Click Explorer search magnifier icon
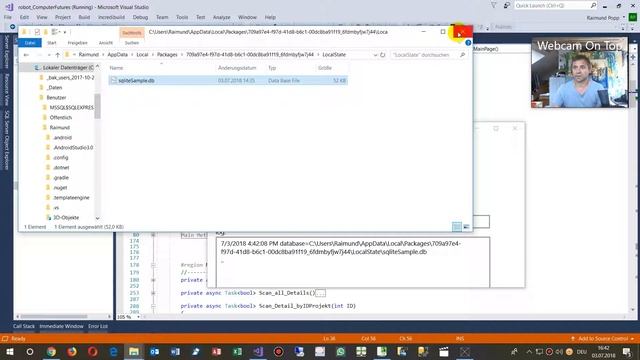The height and width of the screenshot is (360, 640). 462,55
